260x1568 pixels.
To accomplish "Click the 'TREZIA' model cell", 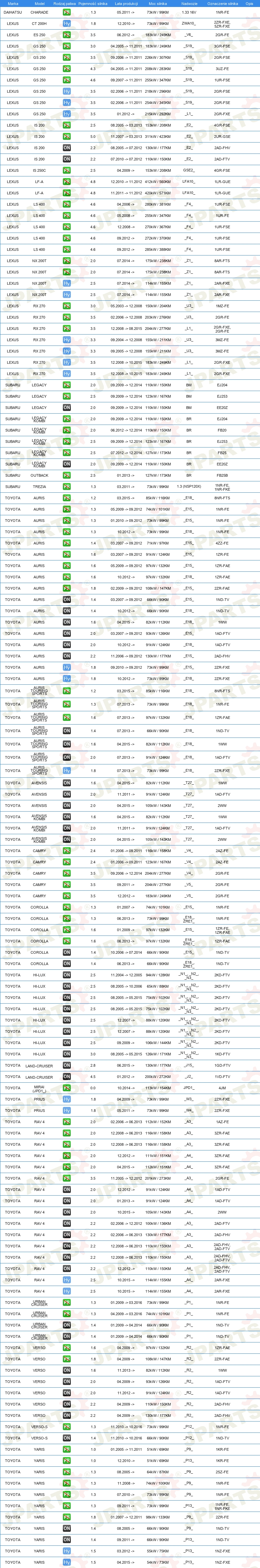I will 39,487.
